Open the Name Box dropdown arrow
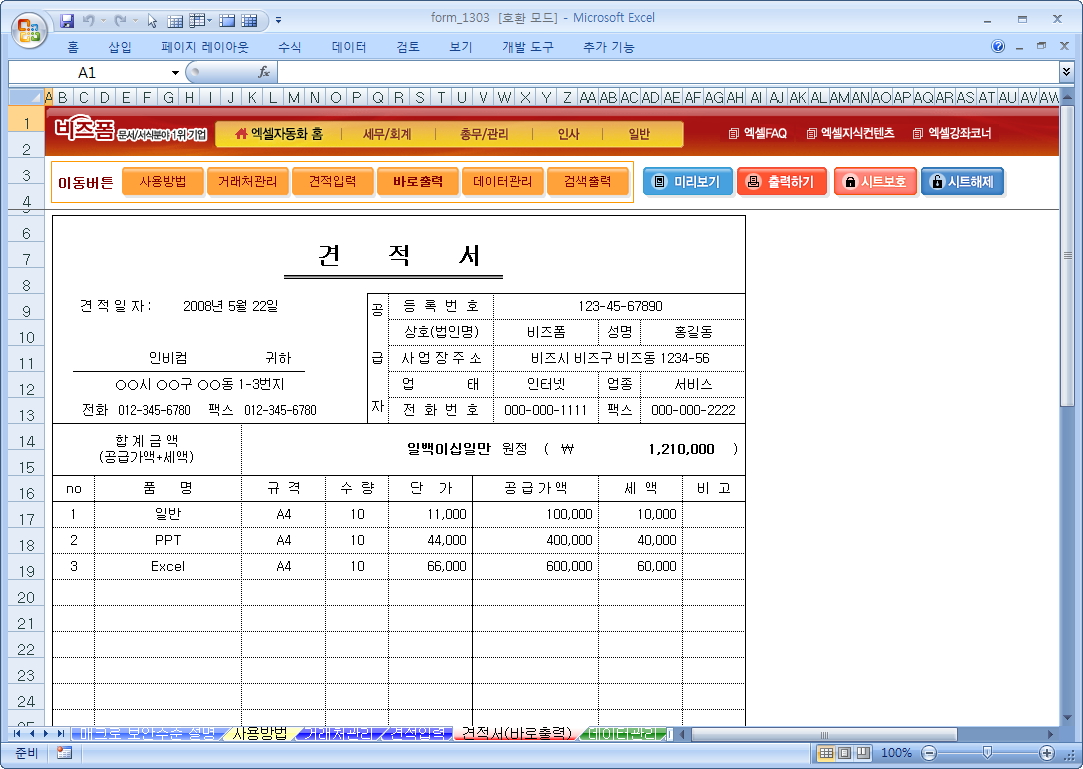Image resolution: width=1083 pixels, height=769 pixels. [176, 72]
